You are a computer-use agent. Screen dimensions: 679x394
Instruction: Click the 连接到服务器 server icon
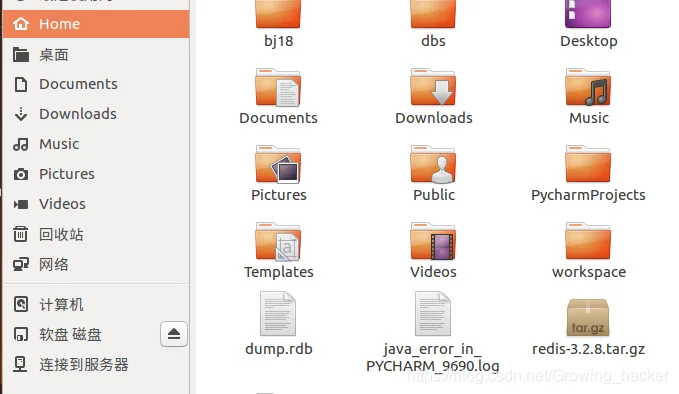[20, 364]
